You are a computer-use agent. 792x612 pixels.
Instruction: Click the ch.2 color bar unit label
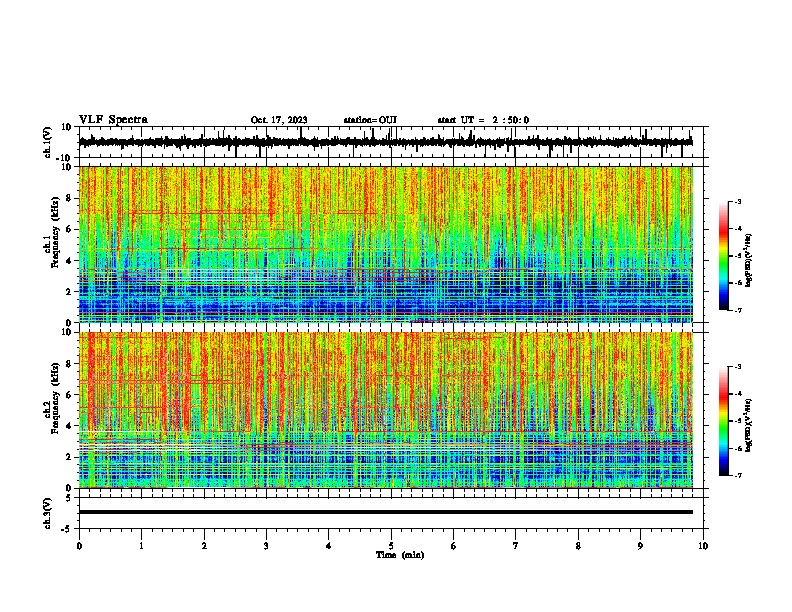tap(749, 425)
